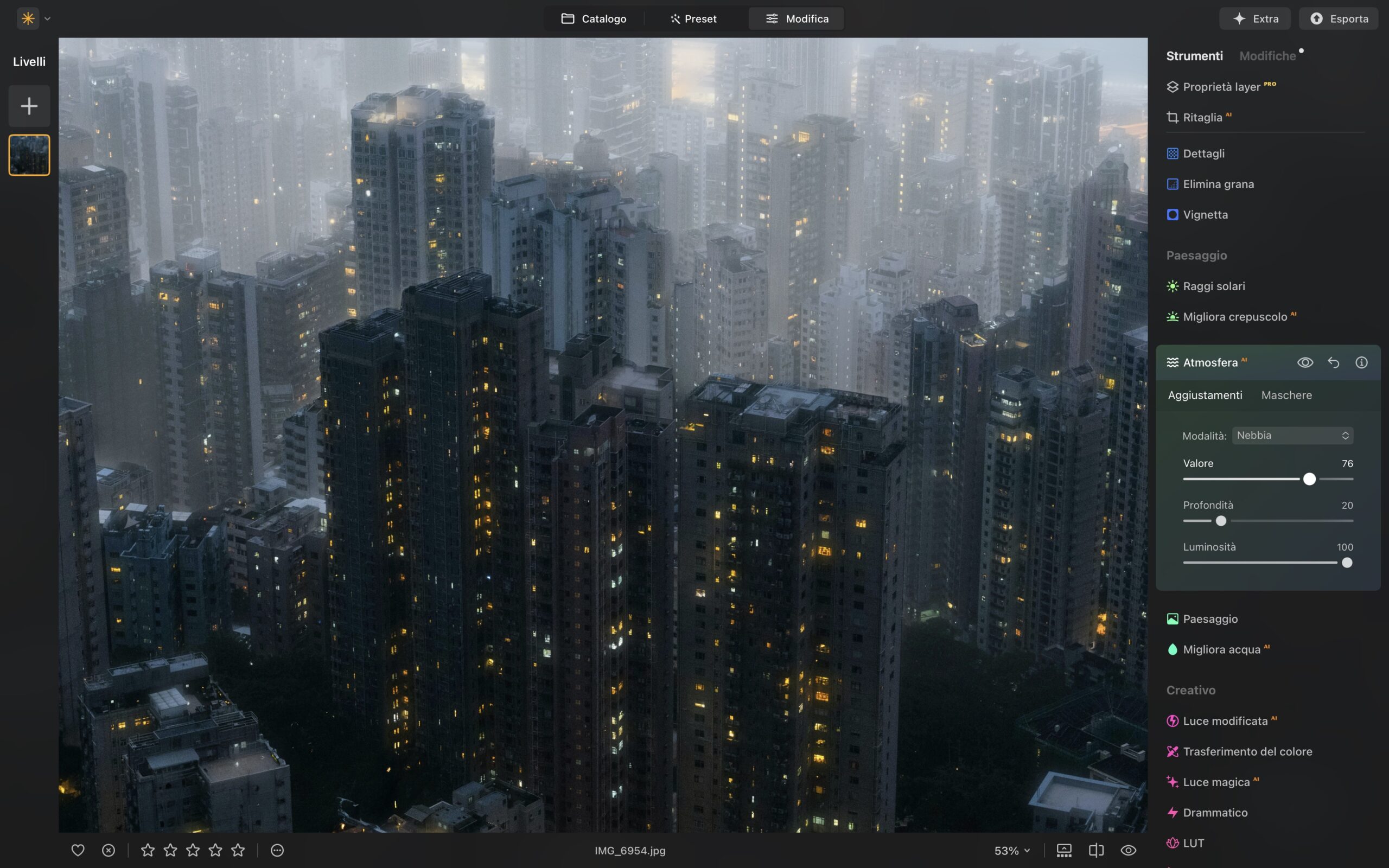This screenshot has height=868, width=1389.
Task: Select the layer thumbnail in Livelli
Action: 29,155
